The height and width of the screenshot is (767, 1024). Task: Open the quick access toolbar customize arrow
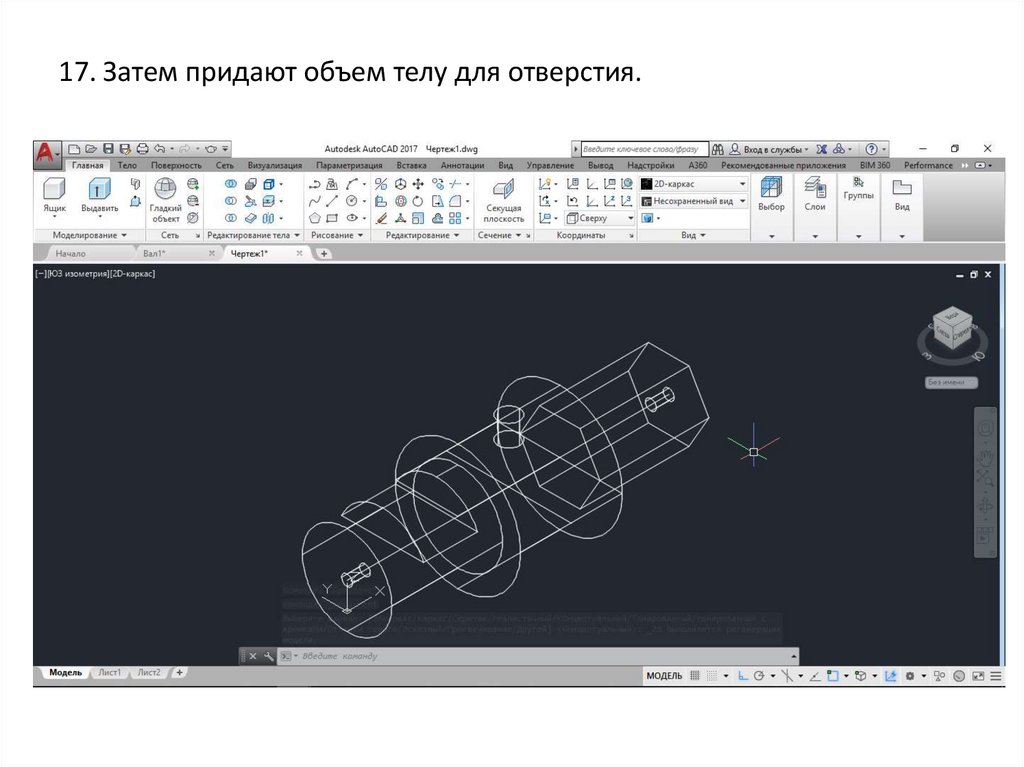(x=225, y=149)
